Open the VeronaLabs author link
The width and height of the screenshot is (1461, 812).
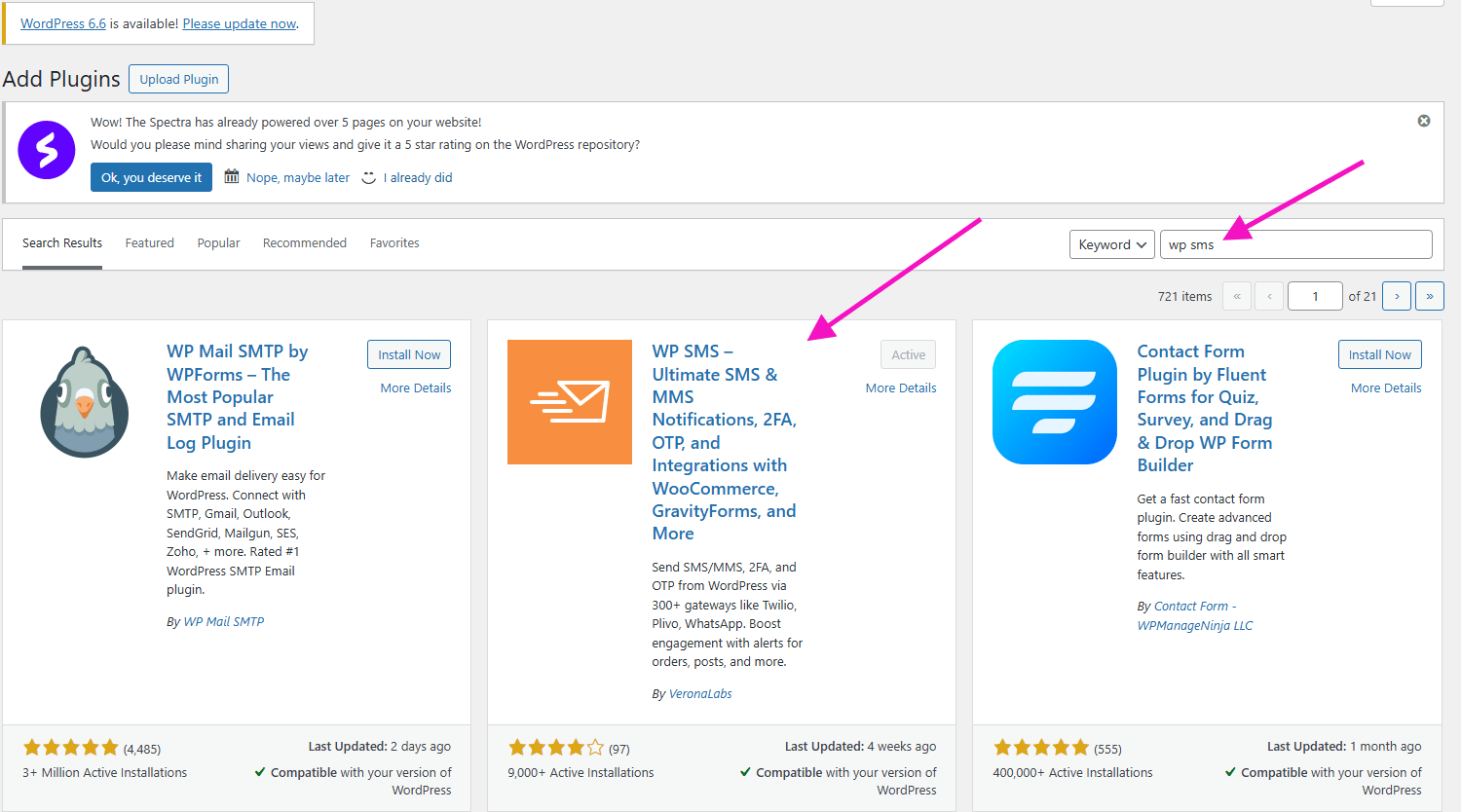click(x=700, y=693)
